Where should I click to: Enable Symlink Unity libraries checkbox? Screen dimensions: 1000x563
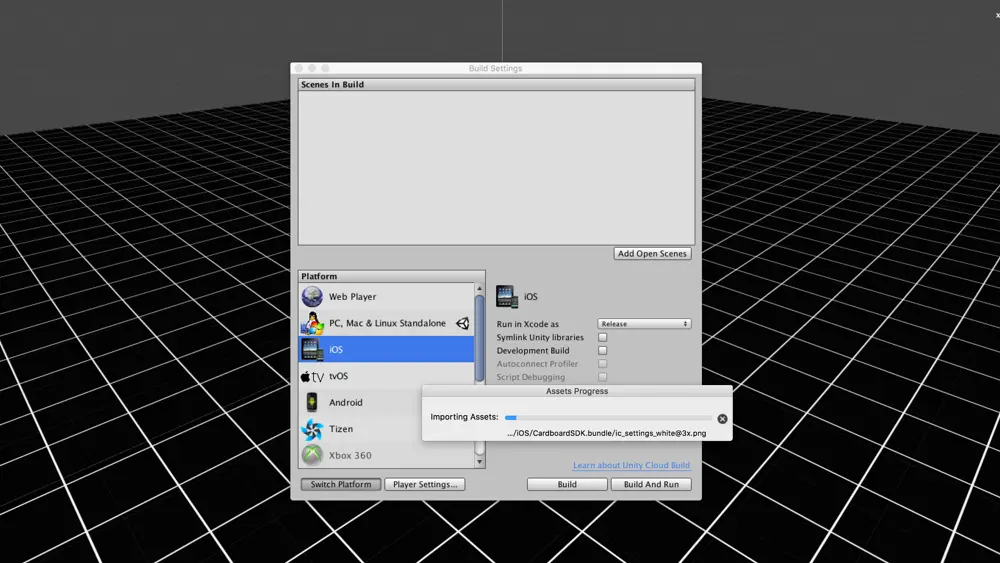pos(603,337)
